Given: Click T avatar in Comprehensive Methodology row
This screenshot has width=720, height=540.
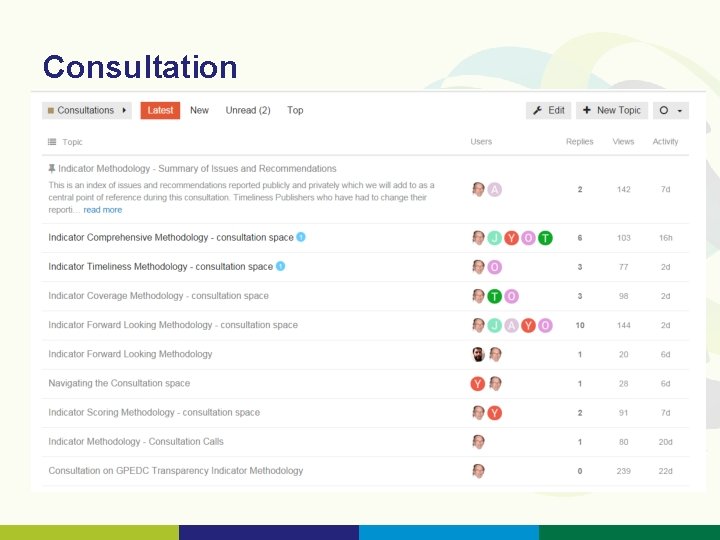Looking at the screenshot, I should coord(545,238).
